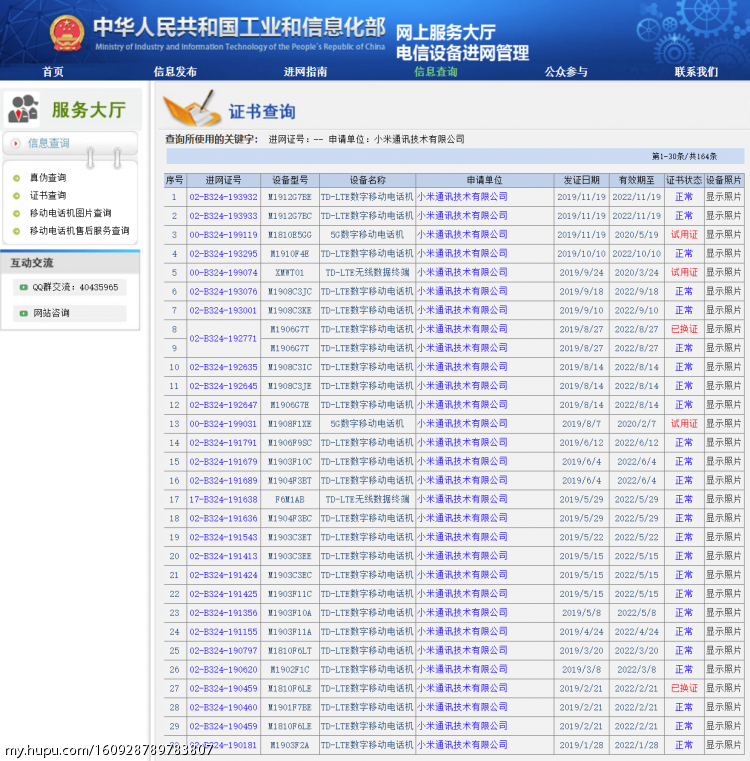Open the 公众参与 navigation menu
The image size is (750, 761).
pyautogui.click(x=566, y=72)
